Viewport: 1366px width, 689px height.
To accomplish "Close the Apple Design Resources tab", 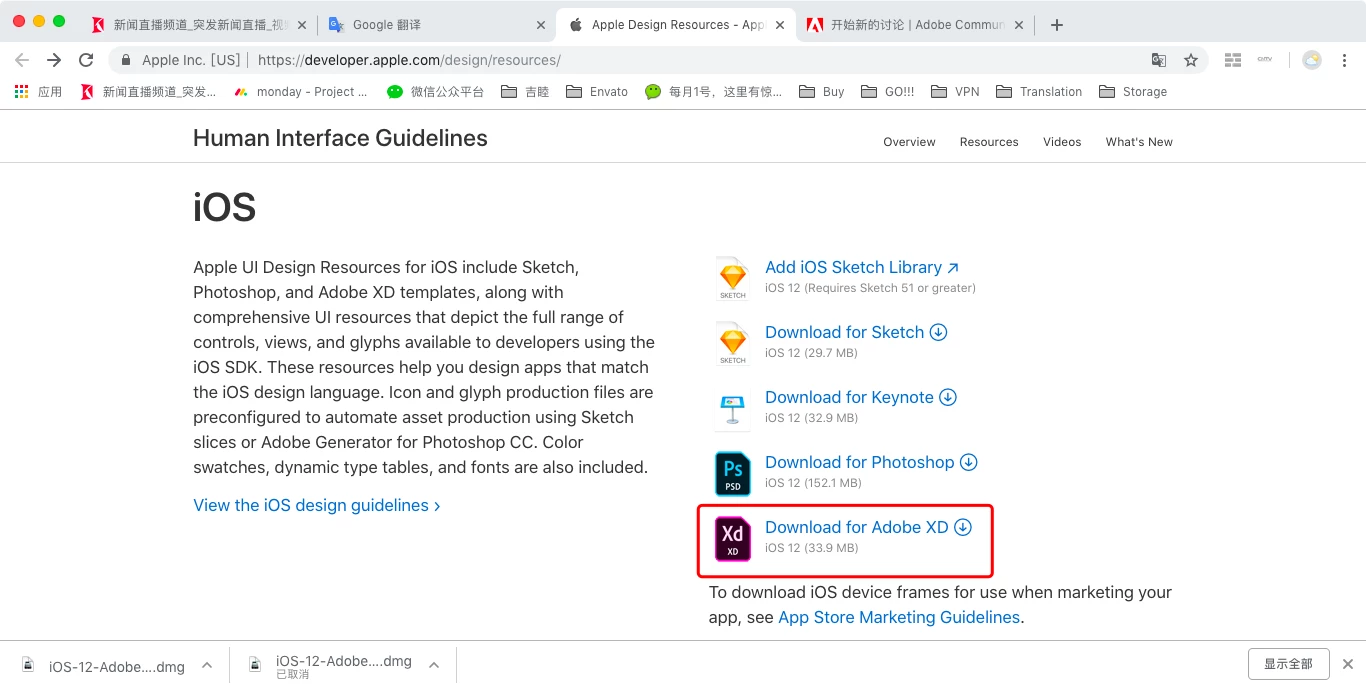I will coord(780,25).
